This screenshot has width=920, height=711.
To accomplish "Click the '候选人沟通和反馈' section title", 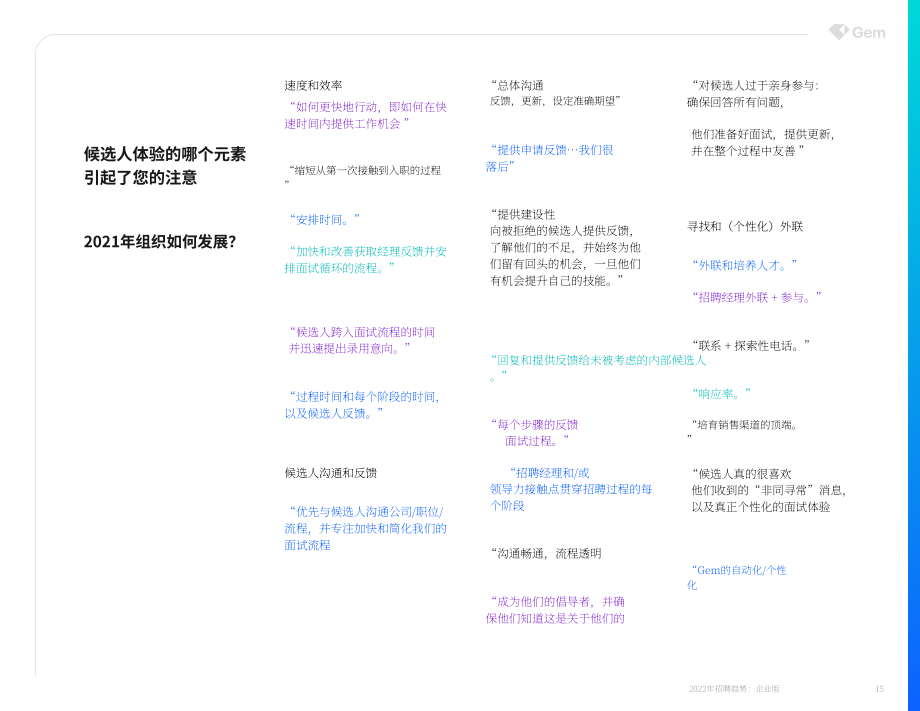I will [330, 473].
